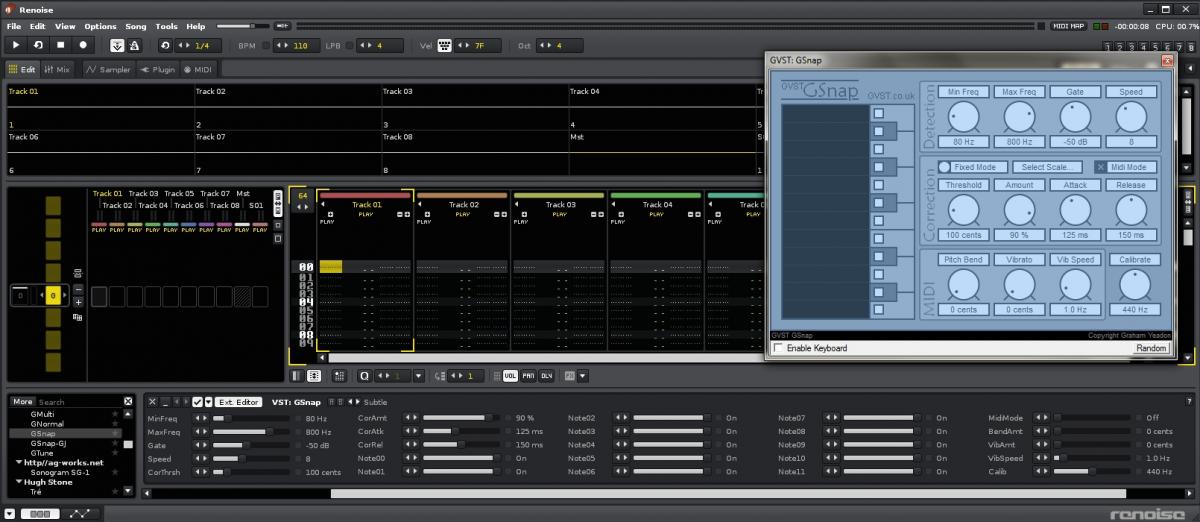
Task: Click the Min Freq knob in GSnap
Action: [x=963, y=118]
